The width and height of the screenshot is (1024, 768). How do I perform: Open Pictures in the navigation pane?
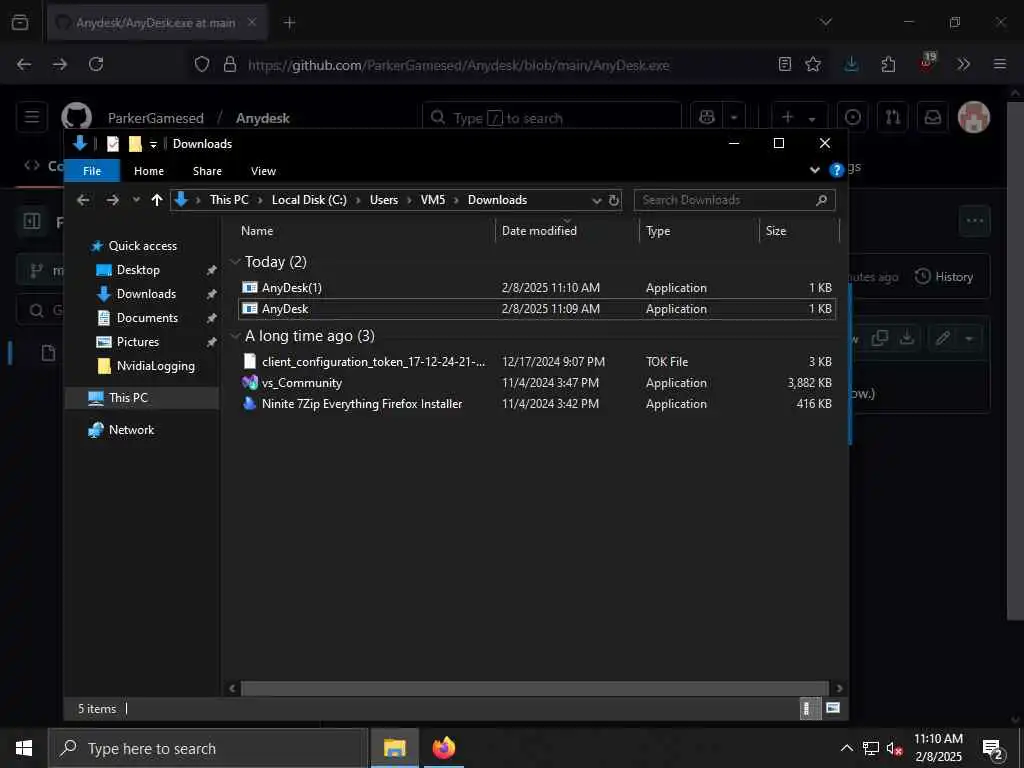tap(137, 342)
